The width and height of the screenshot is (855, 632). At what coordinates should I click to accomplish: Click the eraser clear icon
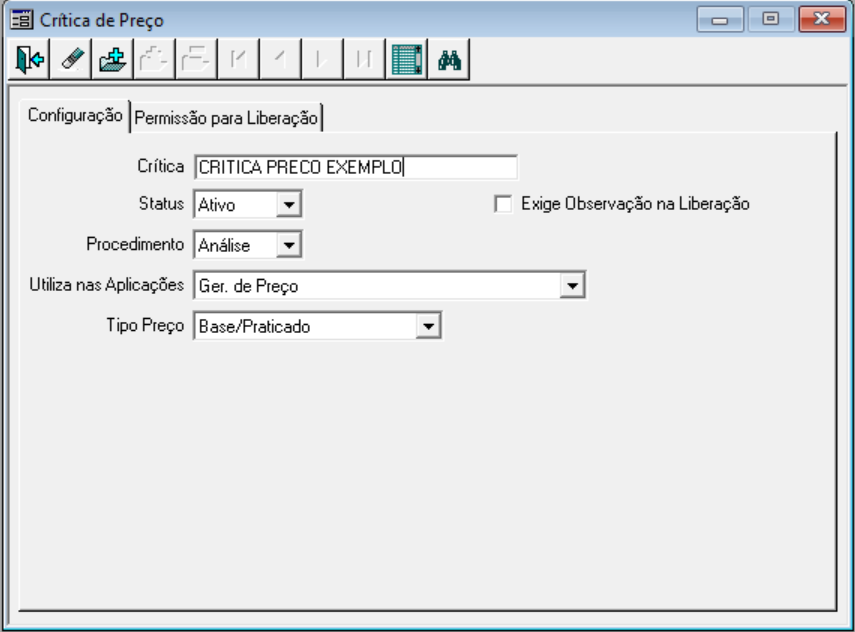(71, 59)
